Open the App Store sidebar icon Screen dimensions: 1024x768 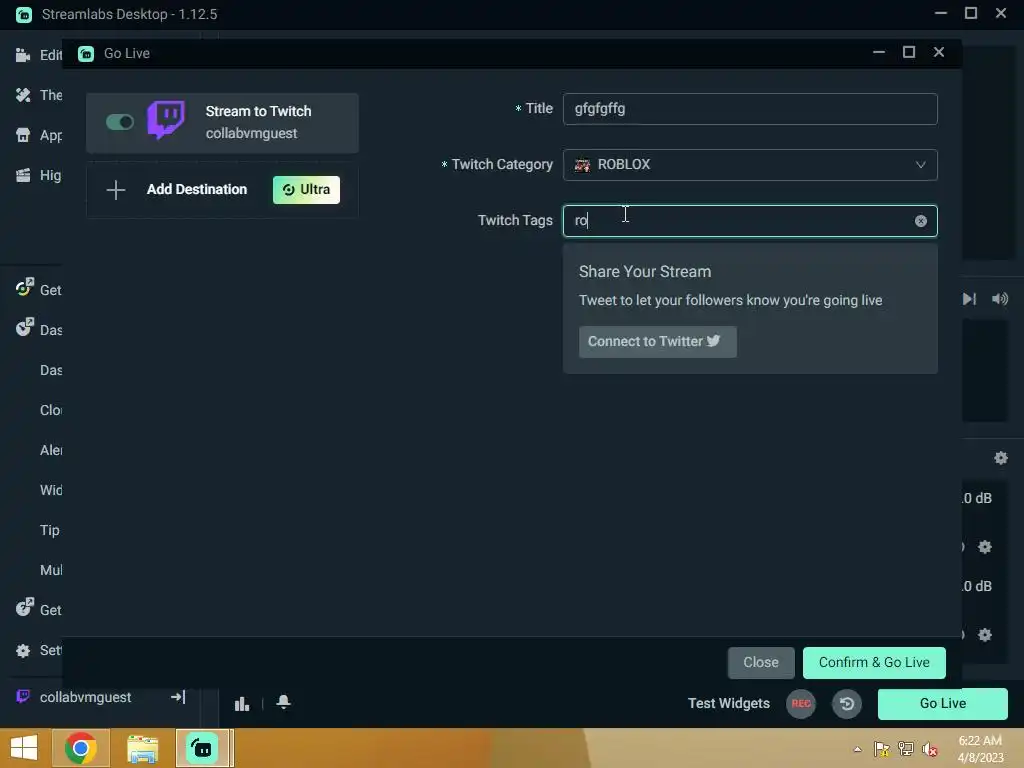tap(23, 135)
